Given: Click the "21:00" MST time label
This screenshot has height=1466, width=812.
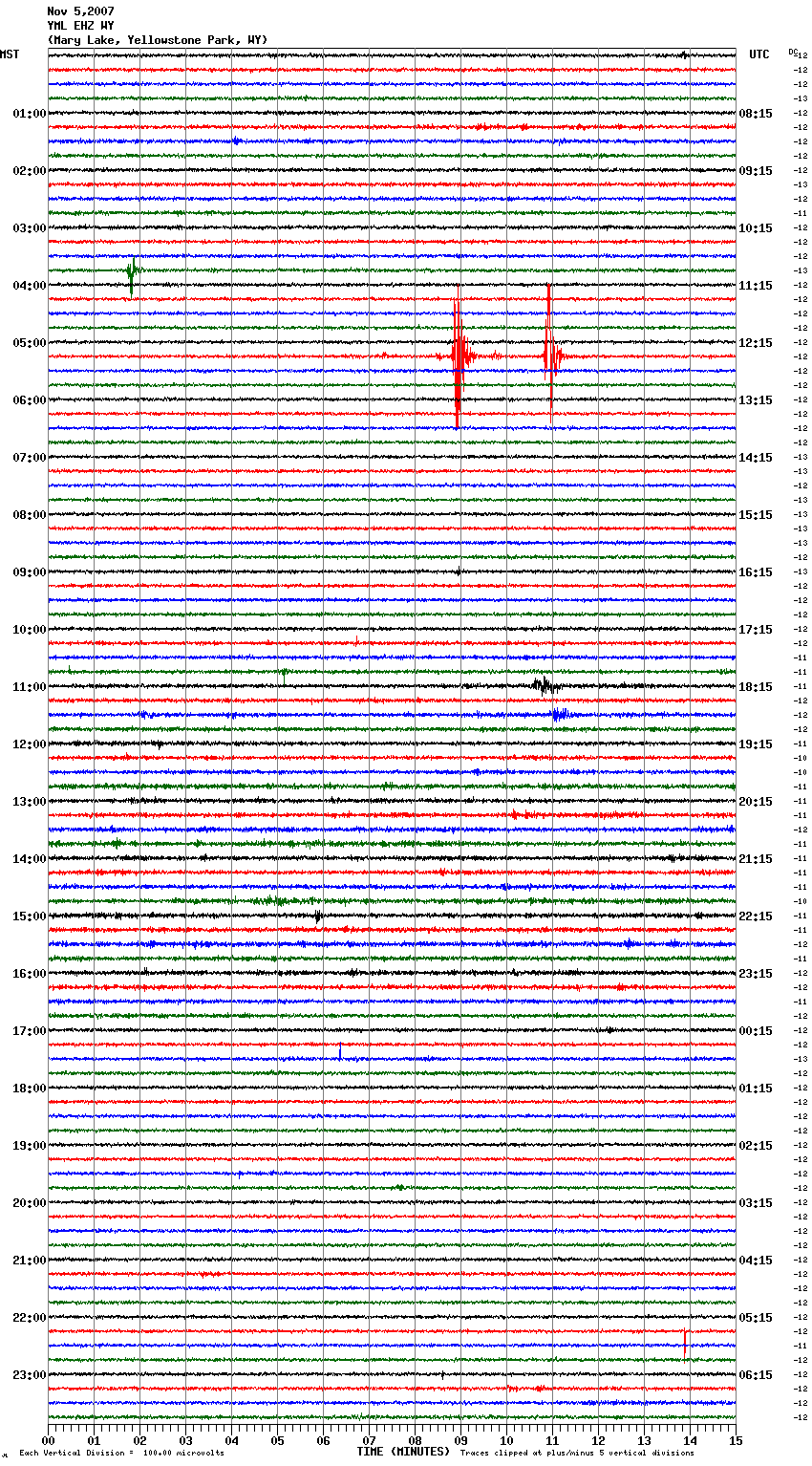Looking at the screenshot, I should click(30, 1261).
